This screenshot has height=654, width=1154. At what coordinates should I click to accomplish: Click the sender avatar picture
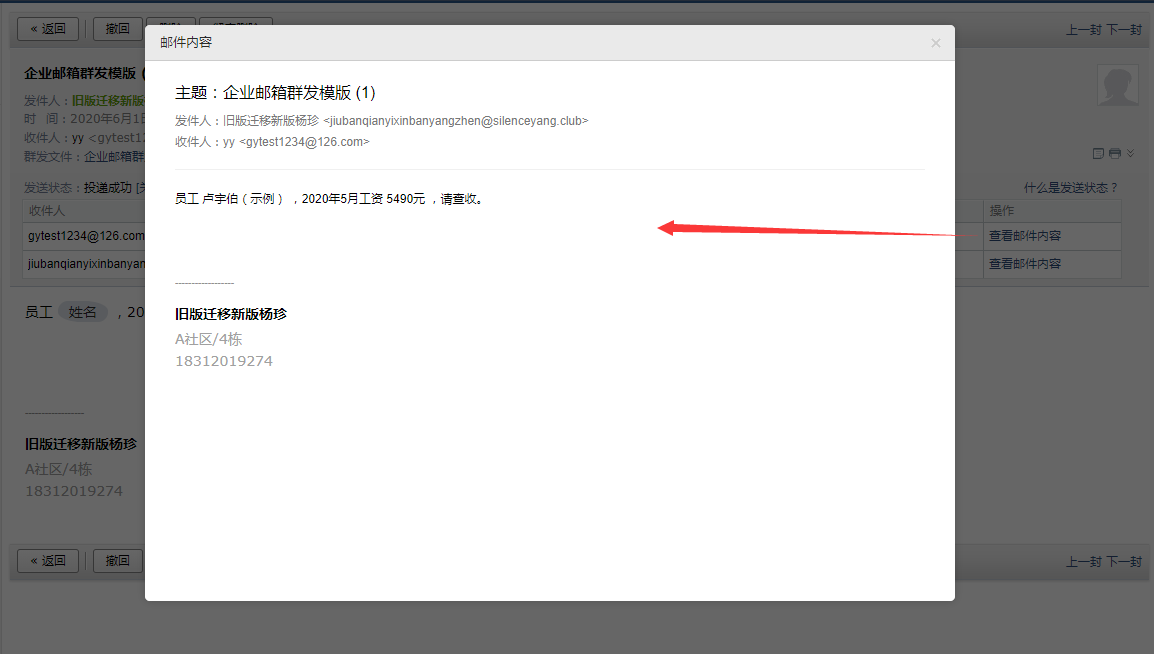pos(1118,85)
